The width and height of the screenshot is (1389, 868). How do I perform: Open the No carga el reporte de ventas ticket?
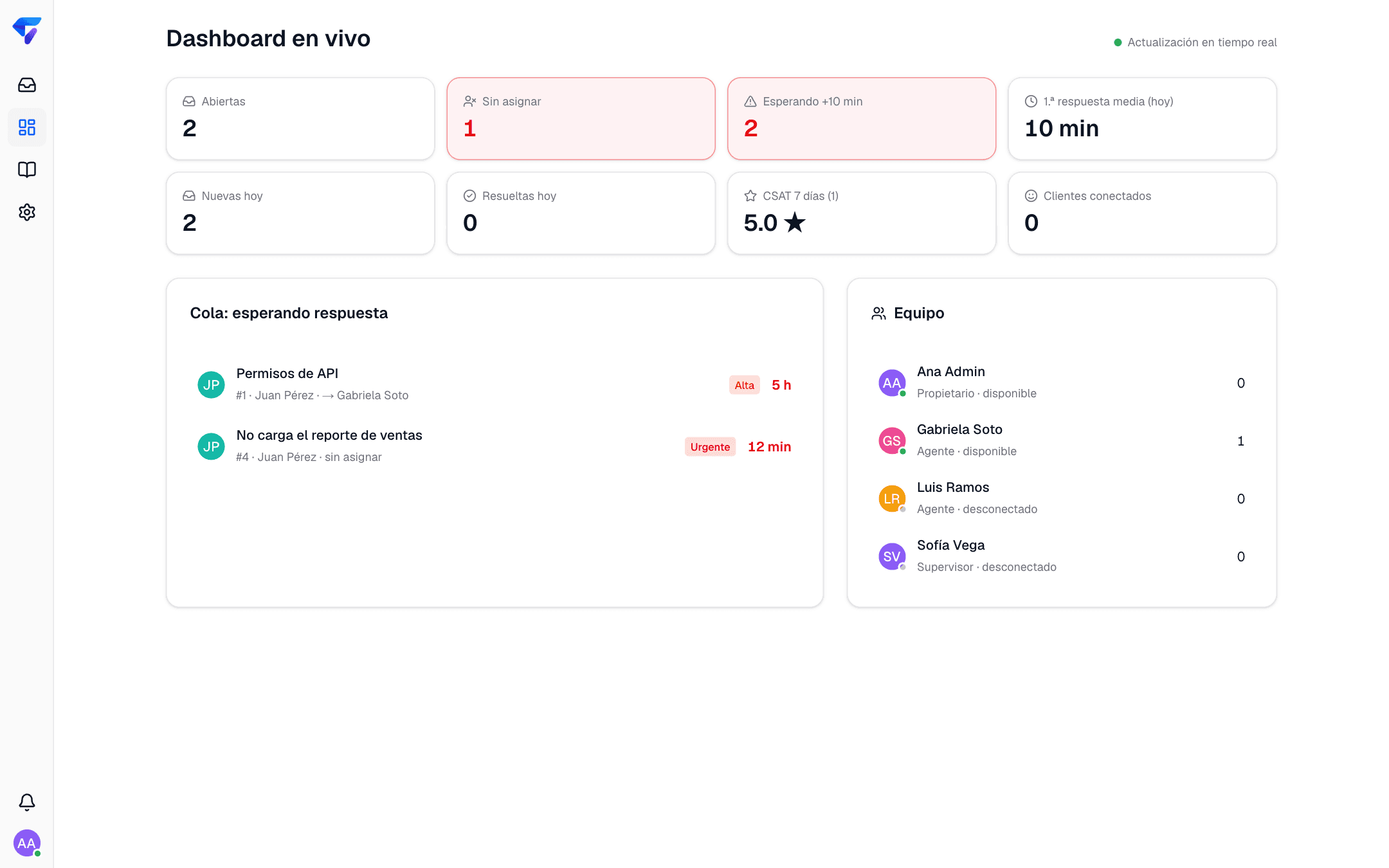(495, 446)
